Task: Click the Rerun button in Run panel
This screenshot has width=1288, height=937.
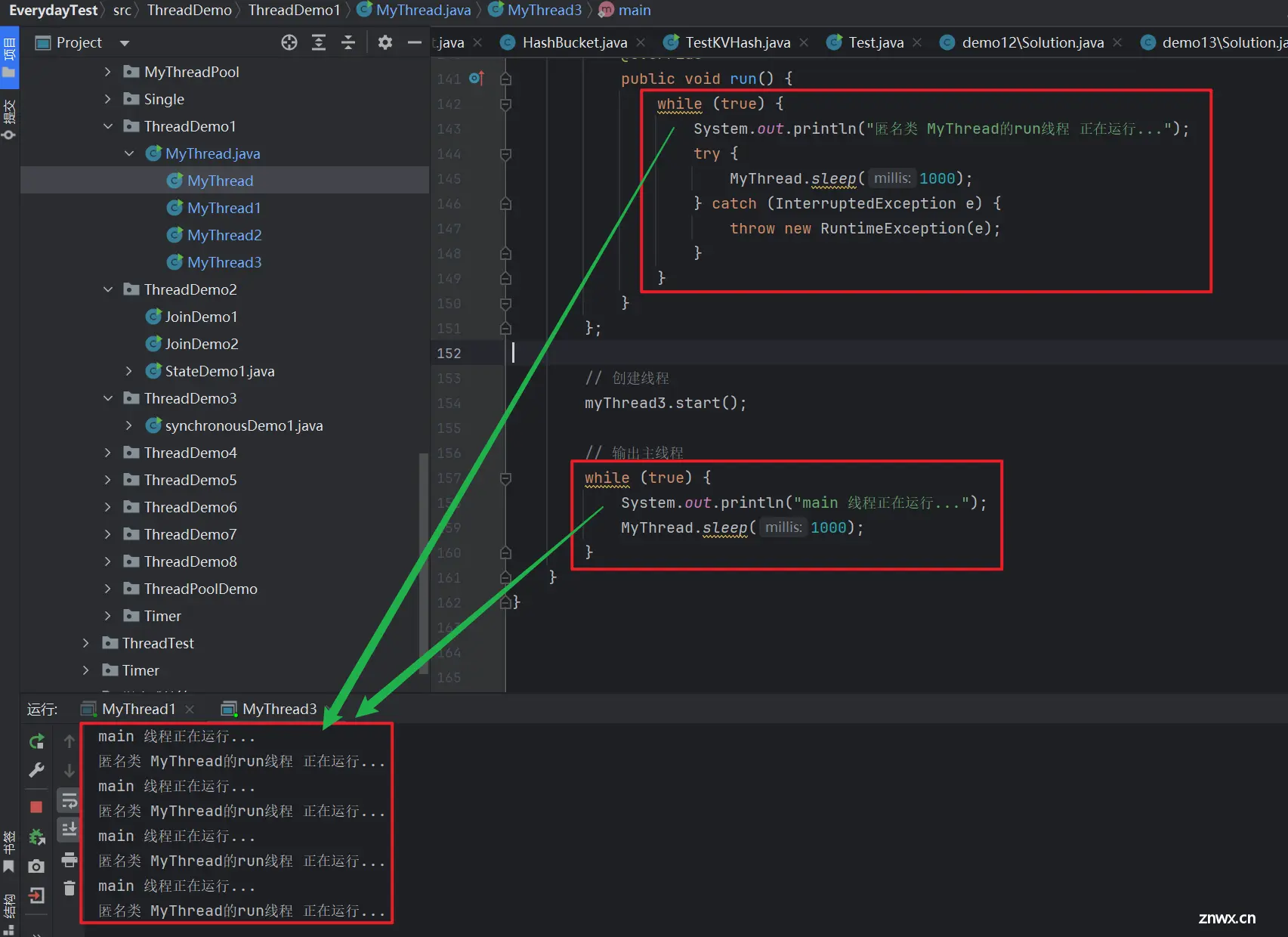Action: [x=36, y=741]
